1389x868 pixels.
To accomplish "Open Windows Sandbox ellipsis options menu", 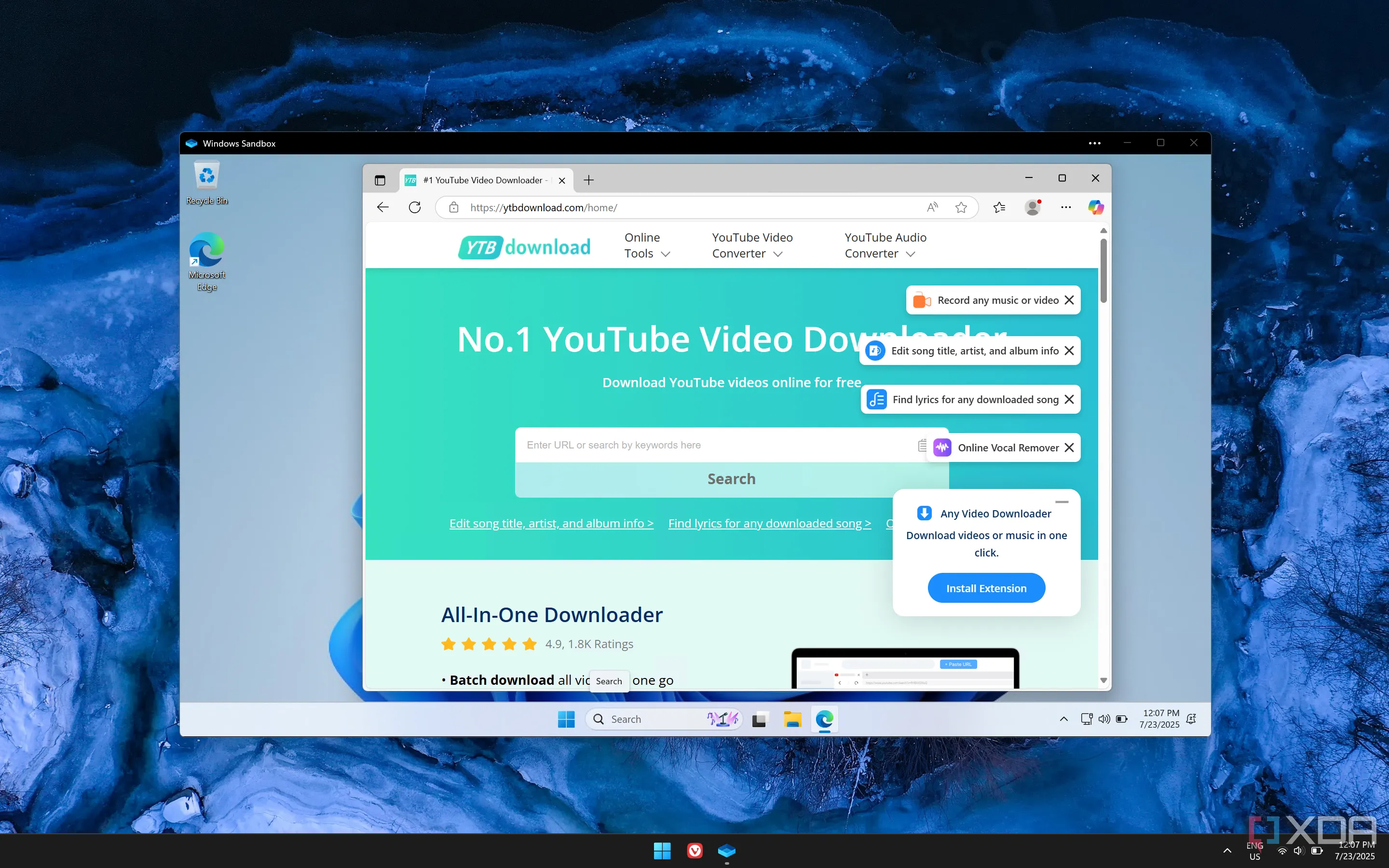I will point(1094,144).
